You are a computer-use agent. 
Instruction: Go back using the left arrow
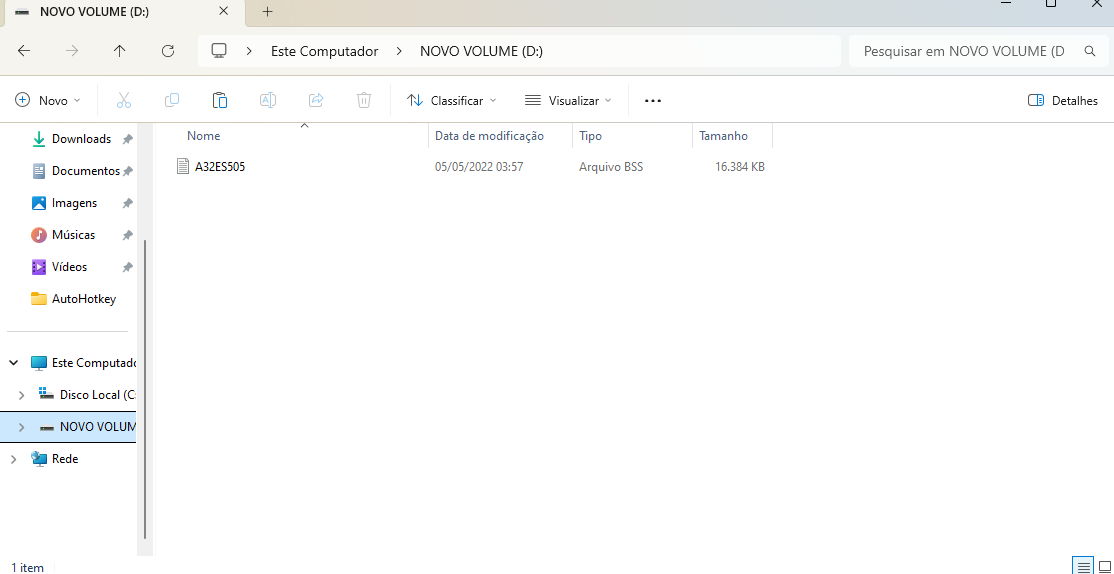23,51
